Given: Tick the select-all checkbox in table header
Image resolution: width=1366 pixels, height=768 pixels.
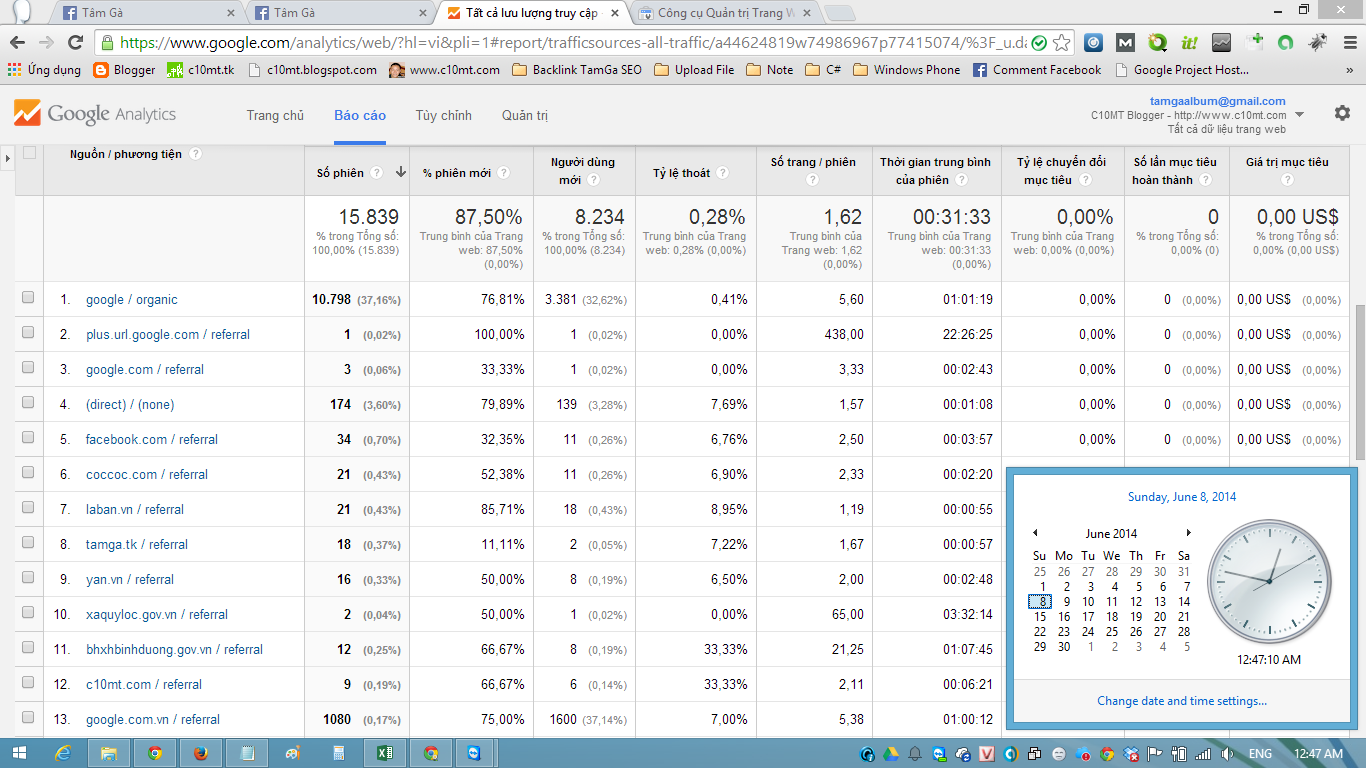Looking at the screenshot, I should 29,153.
